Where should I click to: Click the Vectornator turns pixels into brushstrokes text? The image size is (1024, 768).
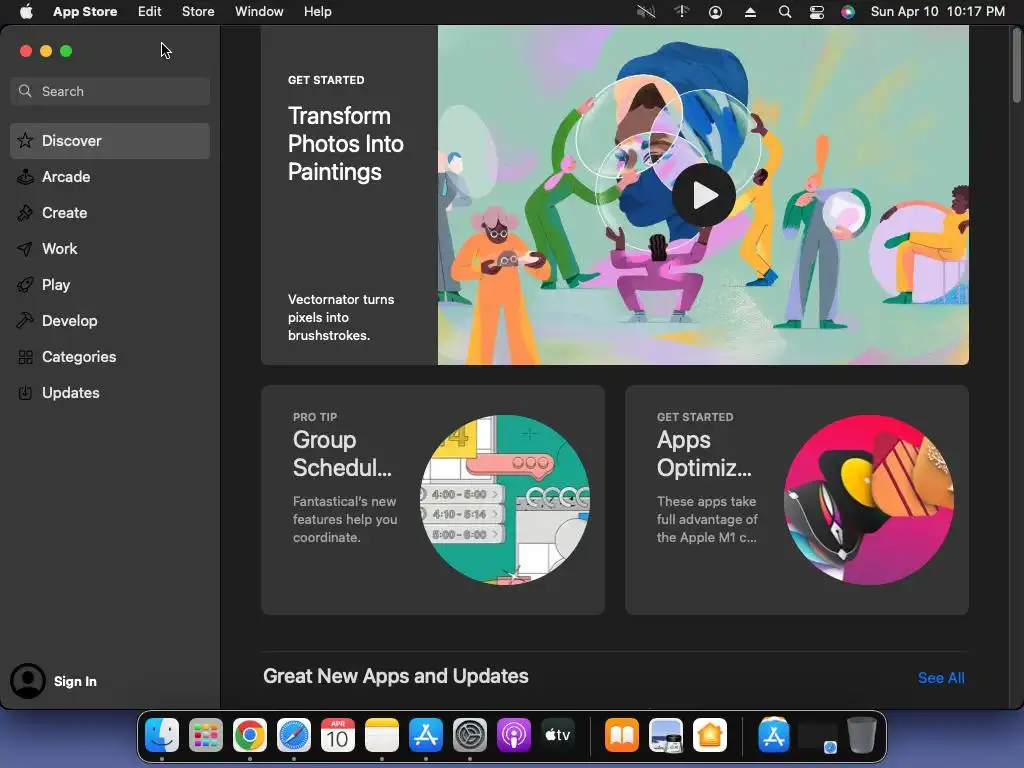(x=341, y=317)
